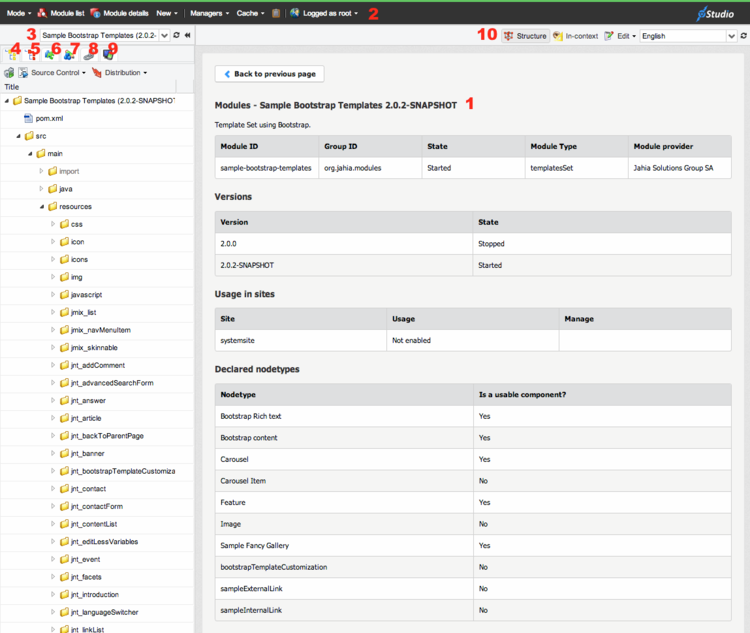Select the jmix_skinnable folder
Image resolution: width=750 pixels, height=633 pixels.
(x=94, y=347)
